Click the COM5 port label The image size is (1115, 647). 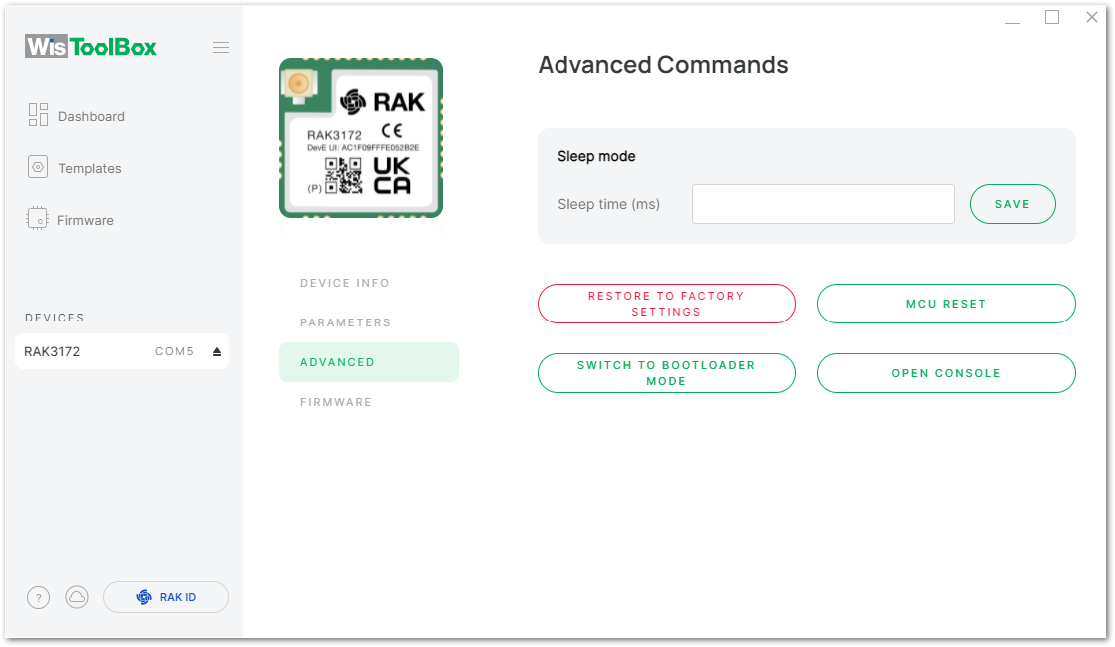(x=174, y=351)
